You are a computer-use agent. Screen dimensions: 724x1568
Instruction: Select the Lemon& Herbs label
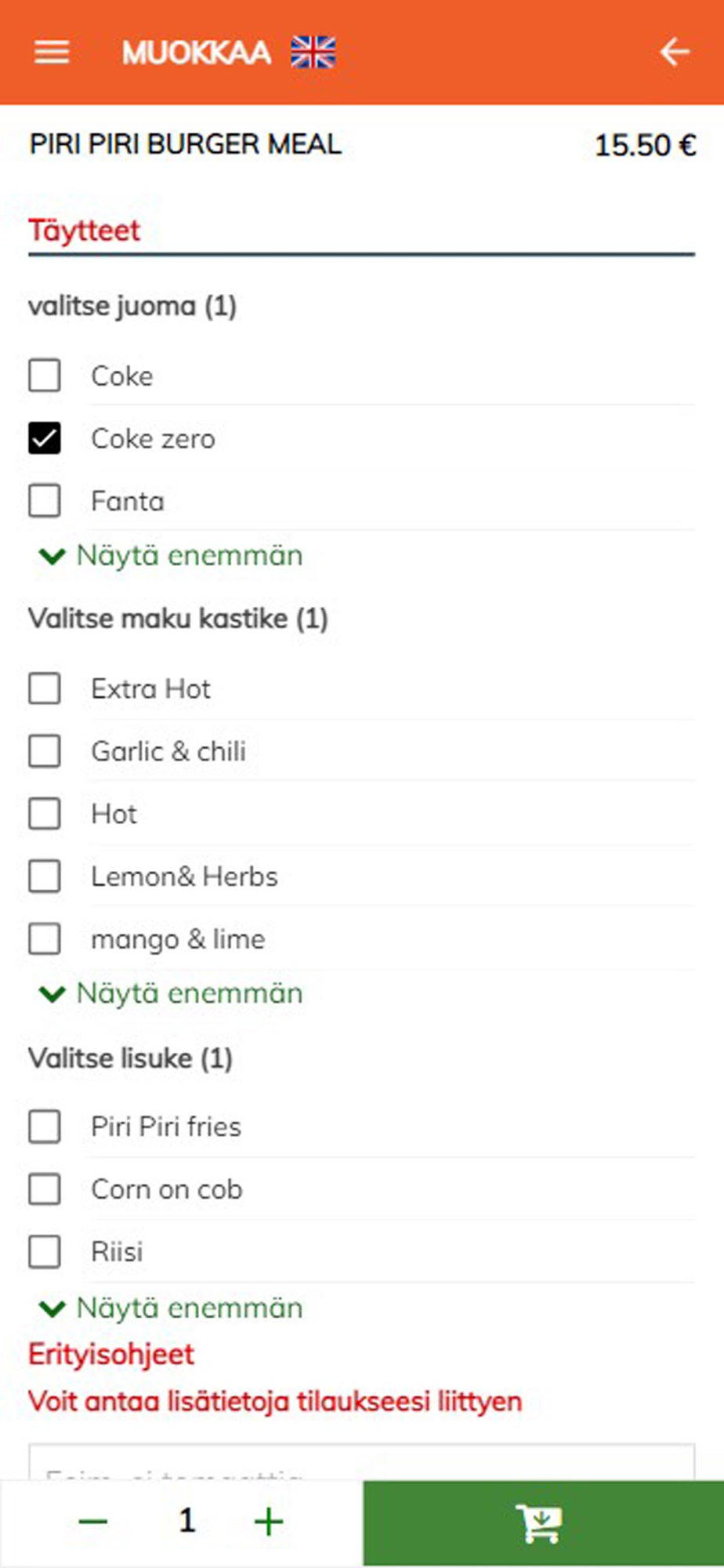pos(184,877)
